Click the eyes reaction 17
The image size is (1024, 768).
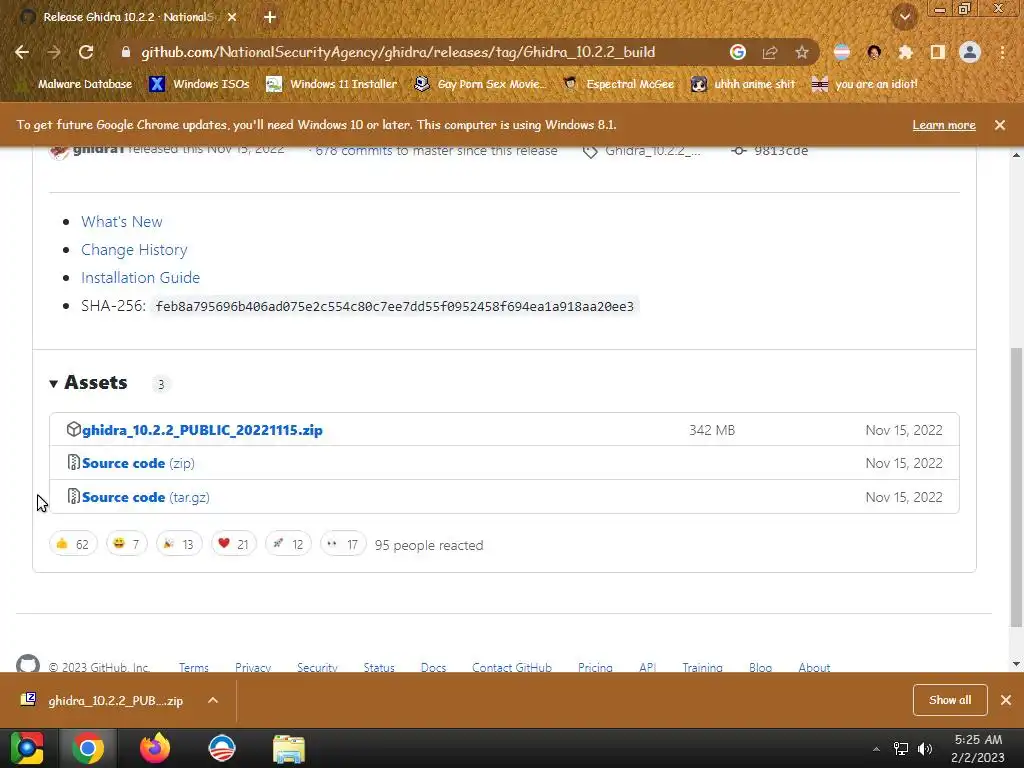click(343, 544)
